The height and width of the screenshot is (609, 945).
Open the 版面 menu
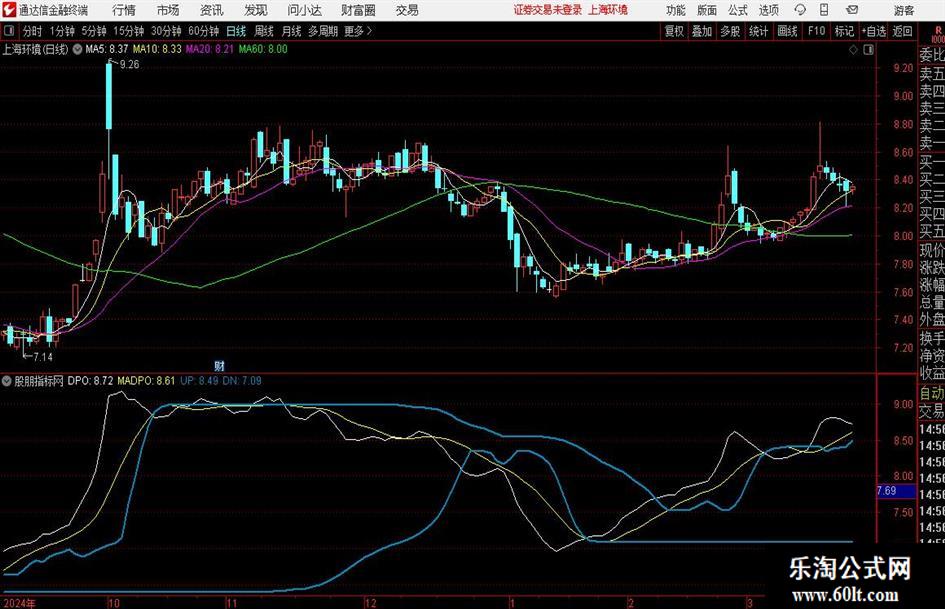click(x=707, y=10)
